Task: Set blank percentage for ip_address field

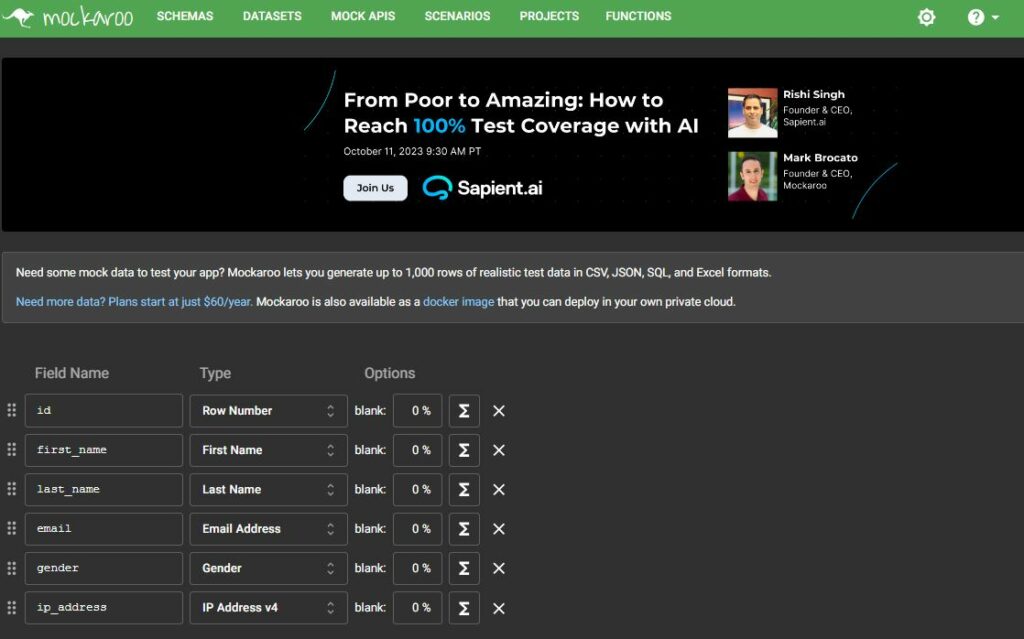Action: click(x=417, y=608)
